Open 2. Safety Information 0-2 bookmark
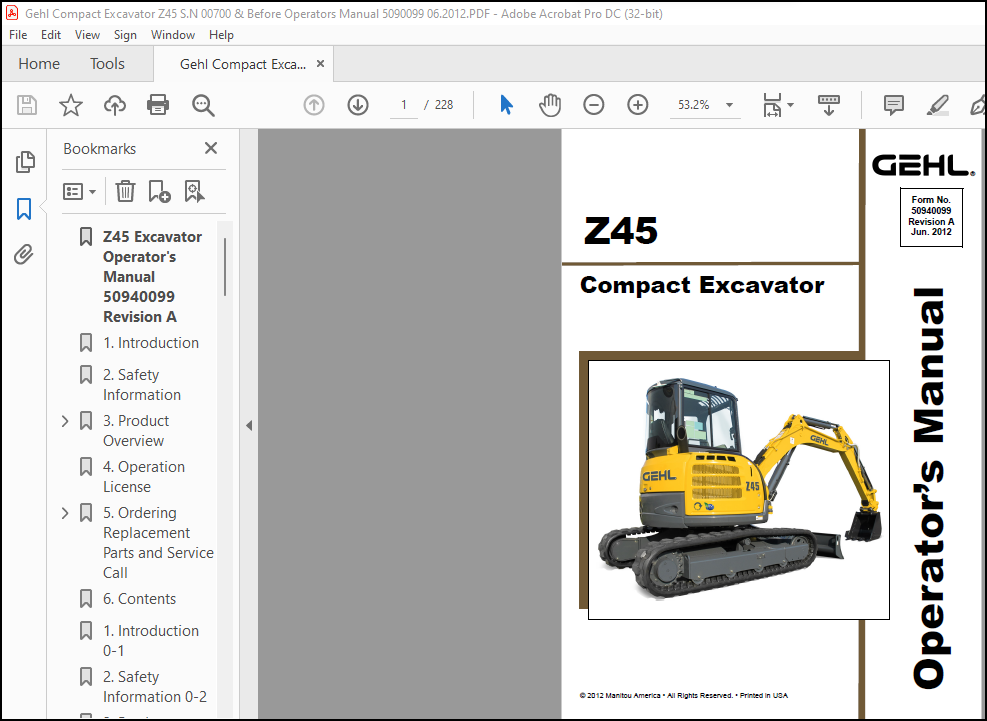Screen dimensions: 987x721 155,686
